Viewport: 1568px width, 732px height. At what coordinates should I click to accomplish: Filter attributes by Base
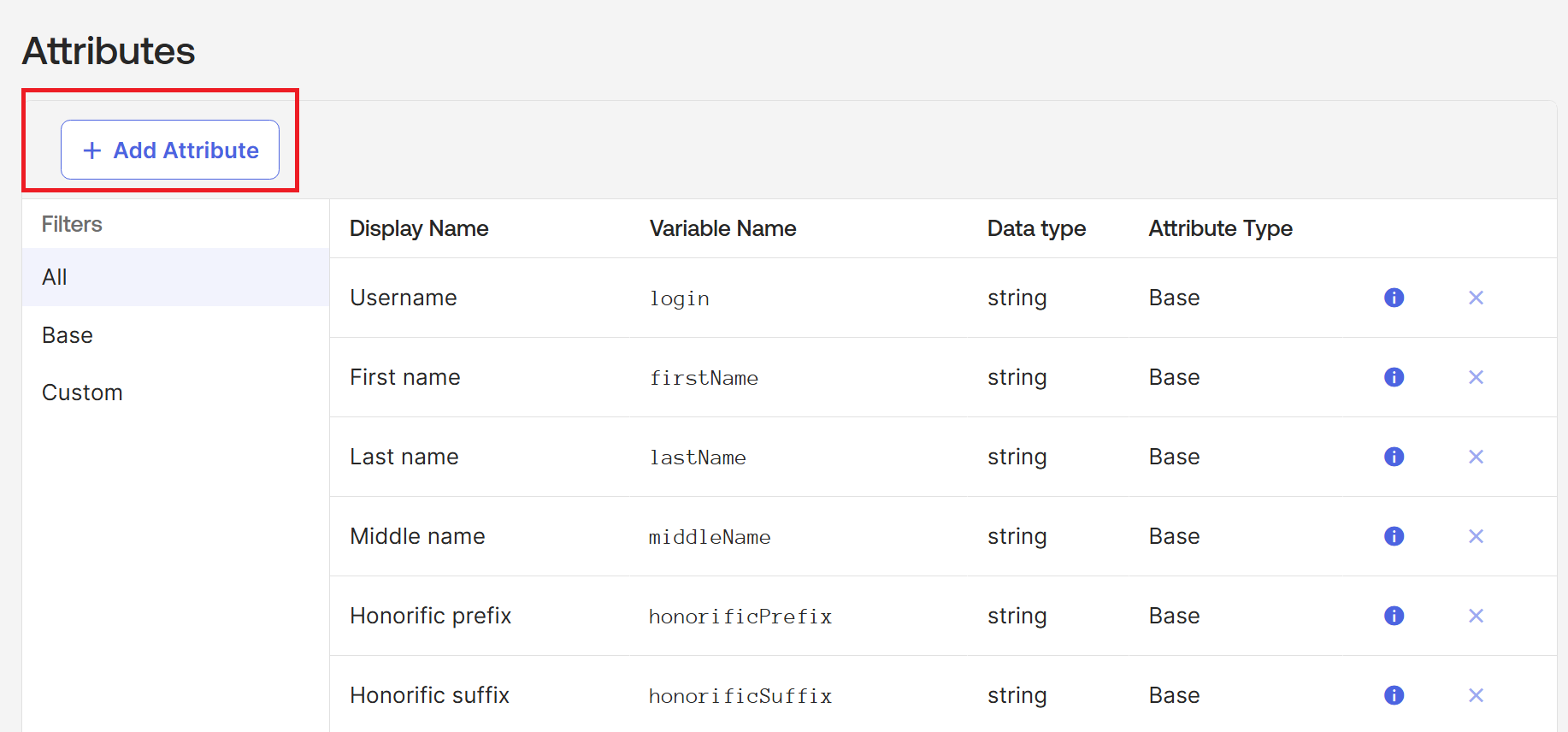click(68, 335)
